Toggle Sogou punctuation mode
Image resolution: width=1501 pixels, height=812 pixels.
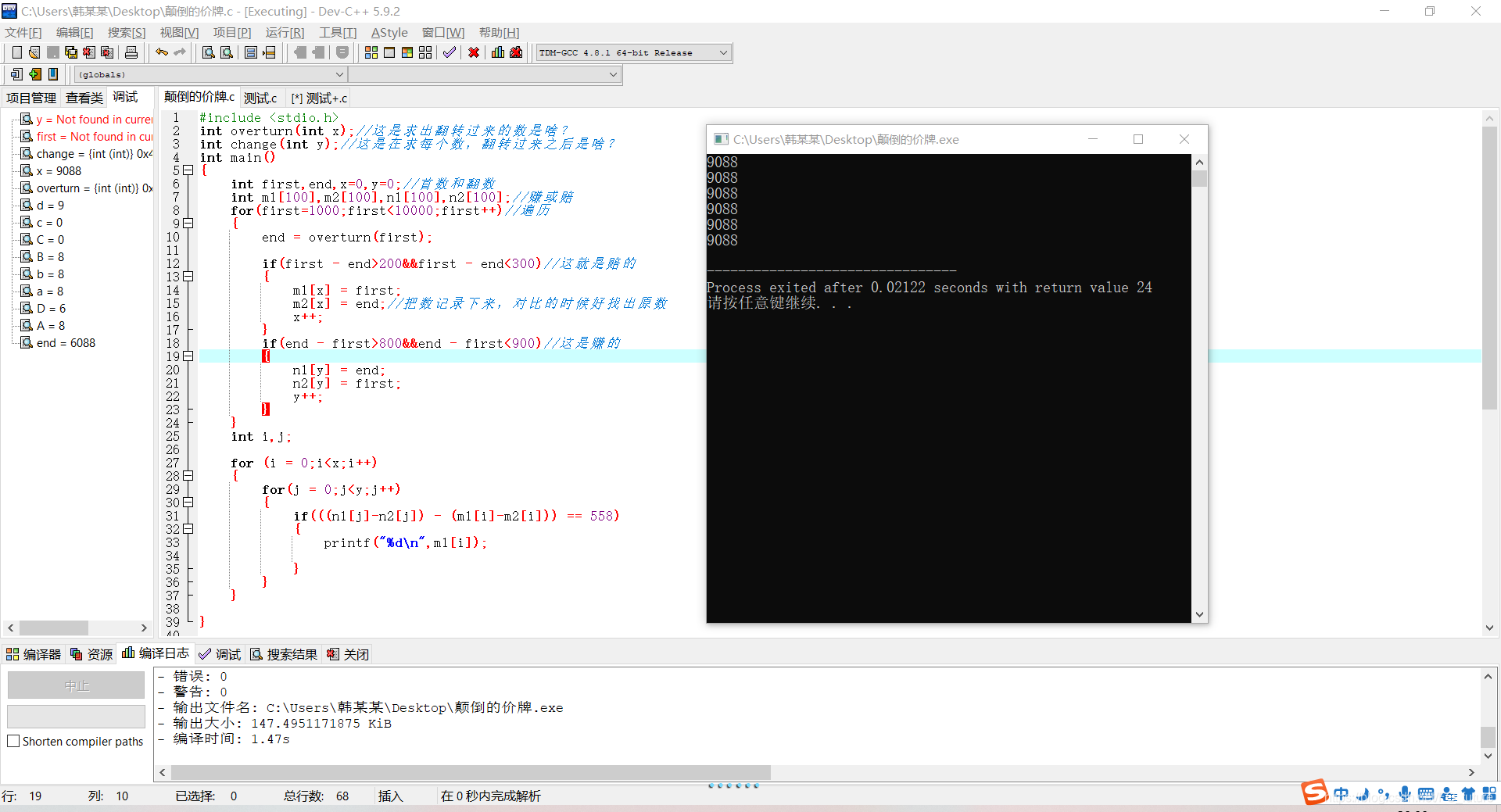coord(1384,794)
